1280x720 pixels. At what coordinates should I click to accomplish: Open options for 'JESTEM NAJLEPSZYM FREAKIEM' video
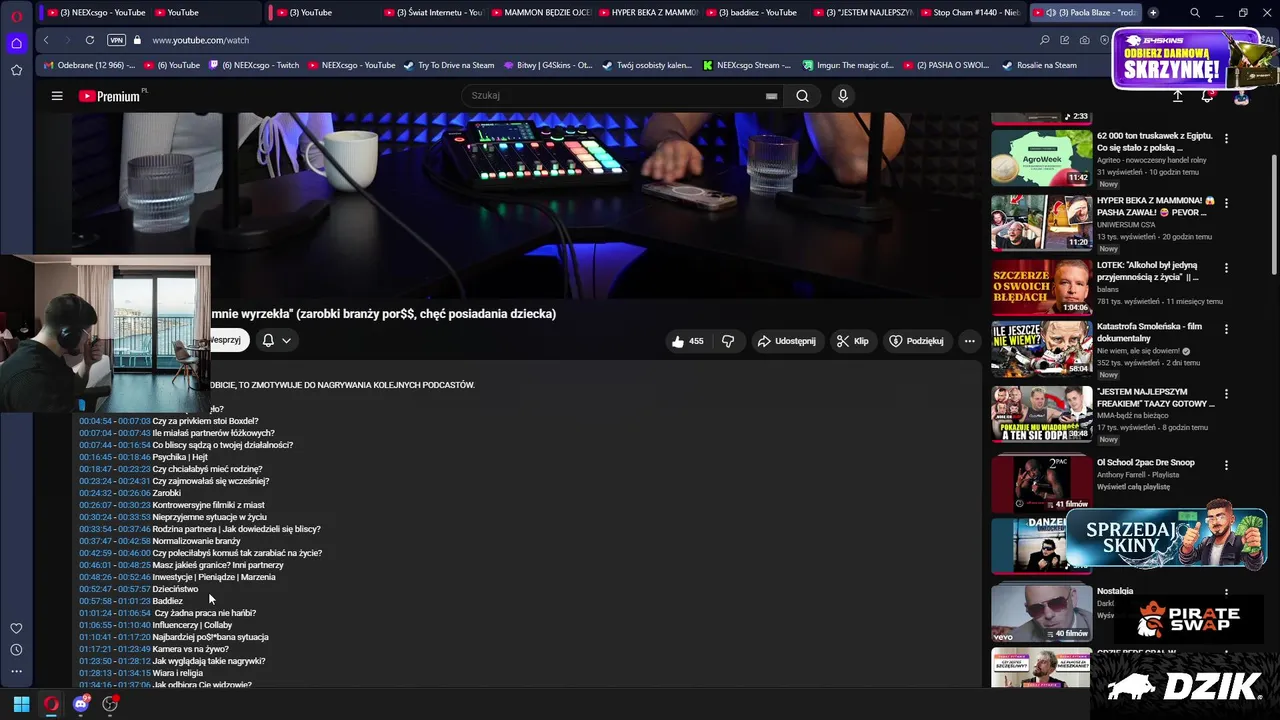click(1227, 394)
